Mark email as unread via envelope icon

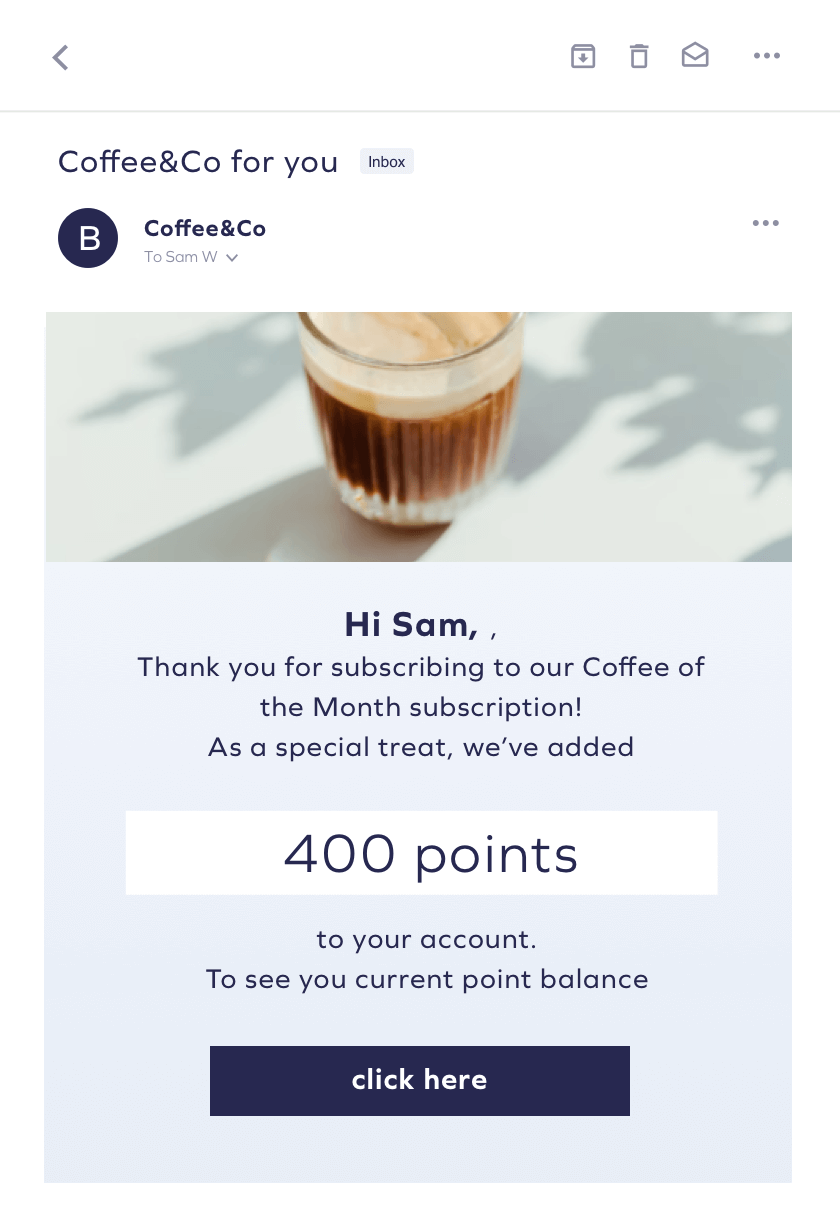point(695,56)
